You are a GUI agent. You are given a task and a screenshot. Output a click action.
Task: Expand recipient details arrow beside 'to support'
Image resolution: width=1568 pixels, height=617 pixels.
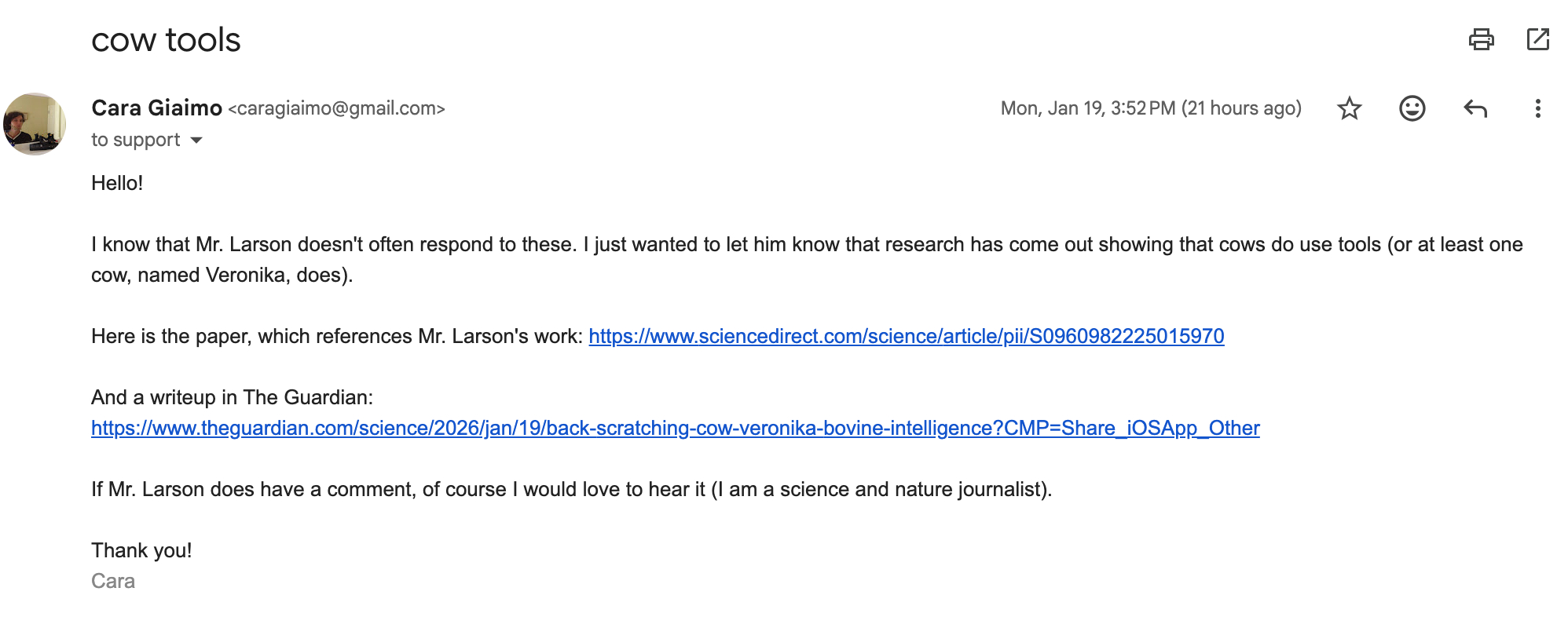[196, 141]
